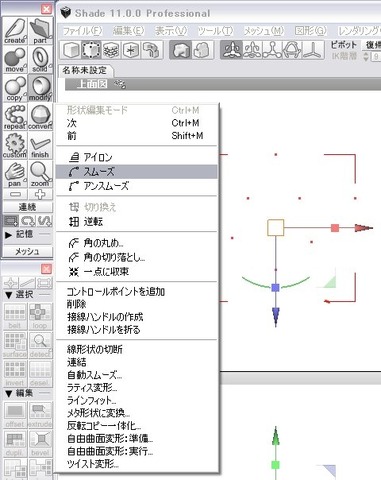This screenshot has height=480, width=381.
Task: Choose 自動スムーズ menu item
Action: tap(136, 375)
